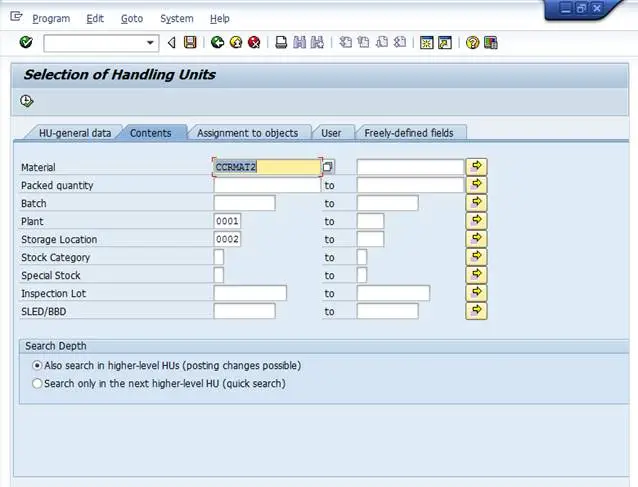Click the red Cancel icon
The width and height of the screenshot is (638, 487).
254,42
